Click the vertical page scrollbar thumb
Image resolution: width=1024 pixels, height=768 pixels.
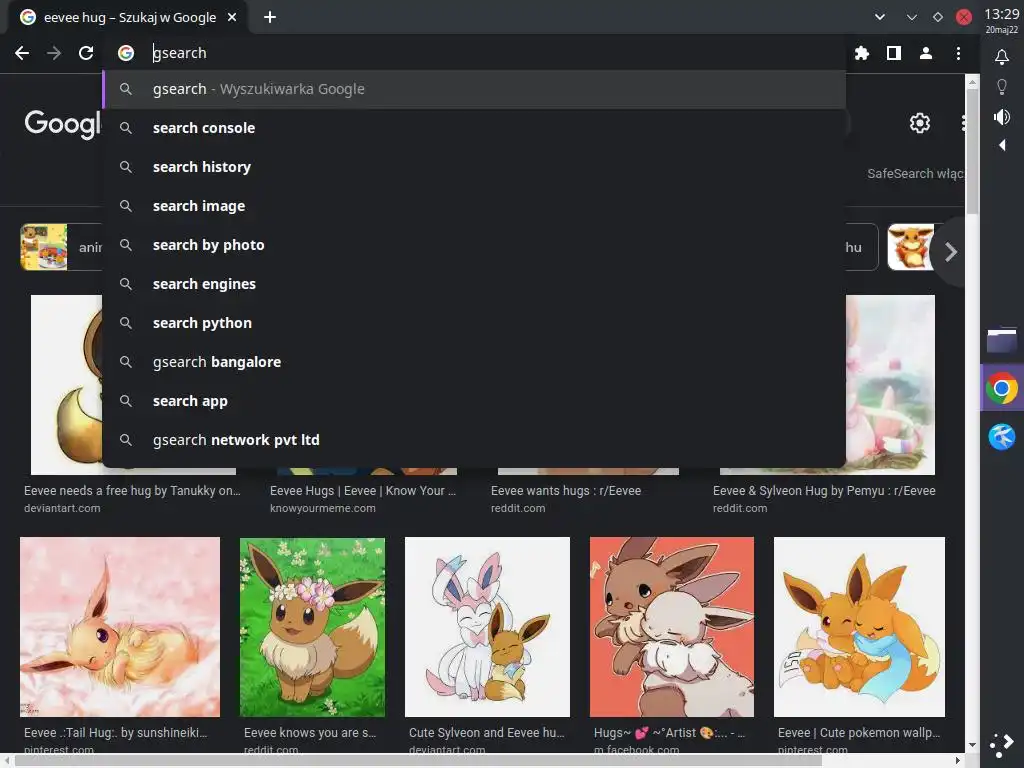coord(972,152)
